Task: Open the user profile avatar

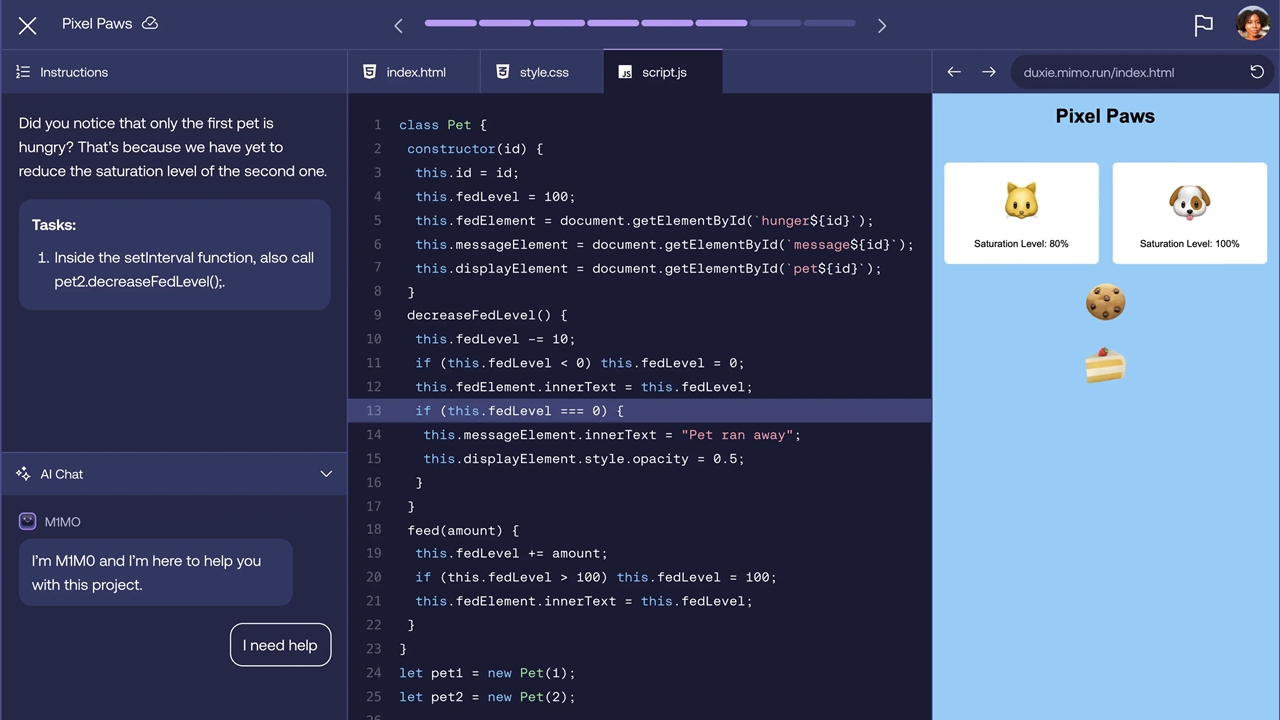Action: pyautogui.click(x=1252, y=24)
